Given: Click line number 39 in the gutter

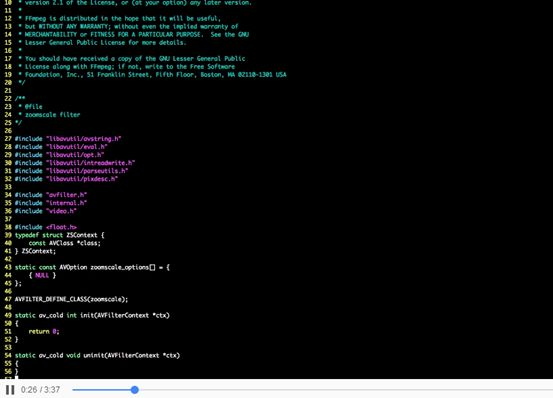Looking at the screenshot, I should [x=8, y=235].
